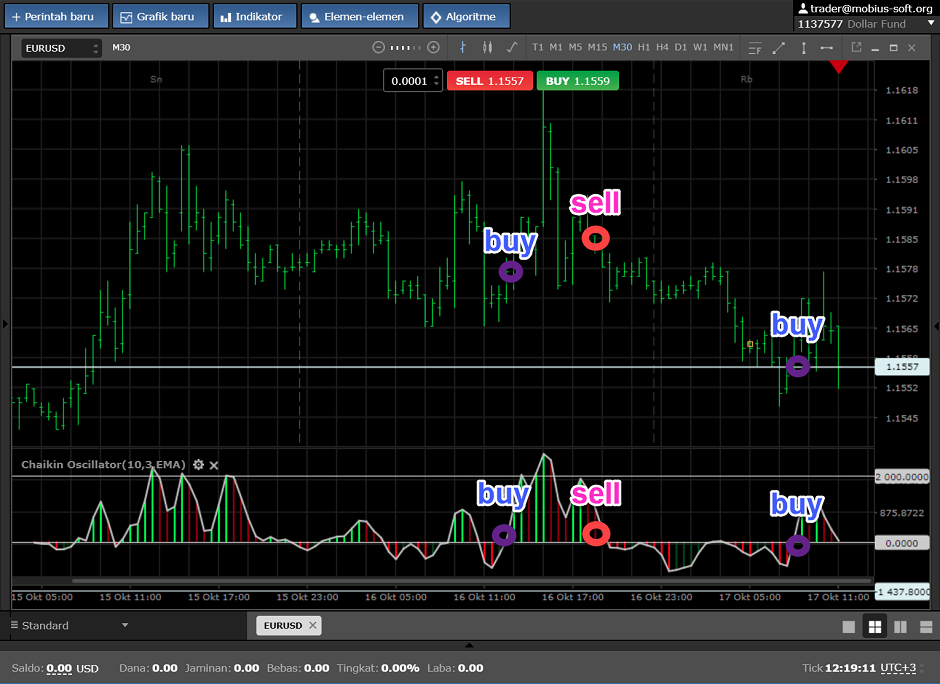Screen dimensions: 940x684
Task: Switch to two-column chart layout
Action: point(900,627)
